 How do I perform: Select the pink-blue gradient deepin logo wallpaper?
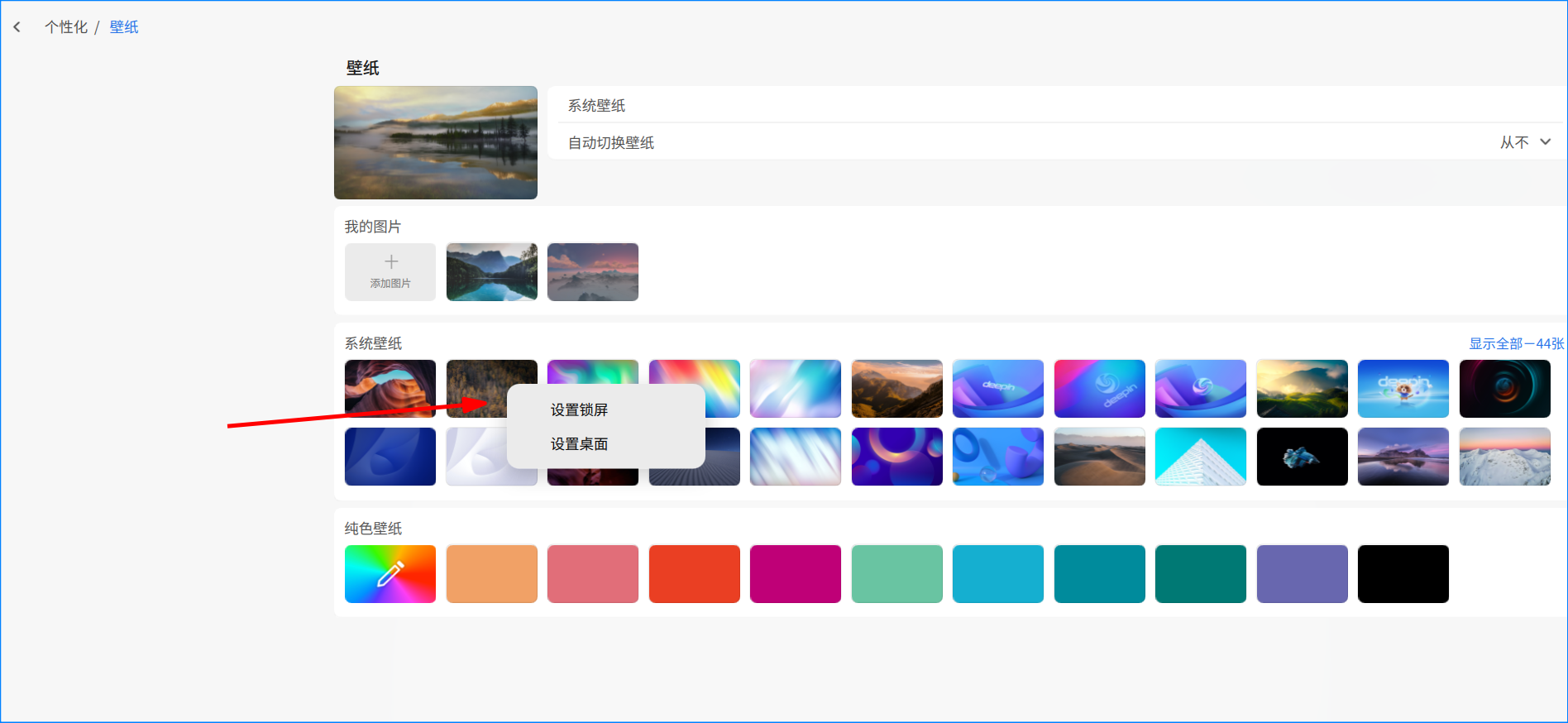coord(1100,388)
